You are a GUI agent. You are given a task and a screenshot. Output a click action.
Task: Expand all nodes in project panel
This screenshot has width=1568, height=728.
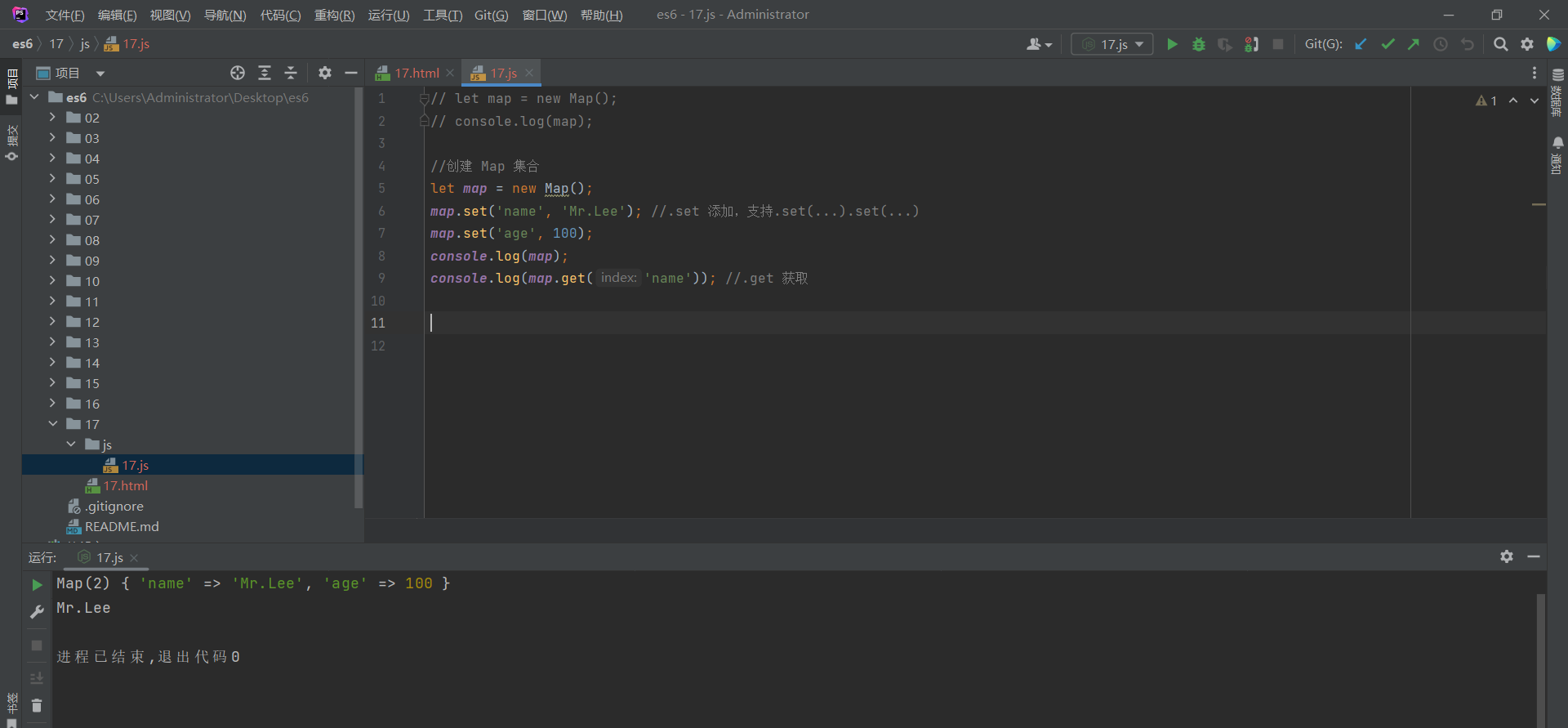point(265,73)
